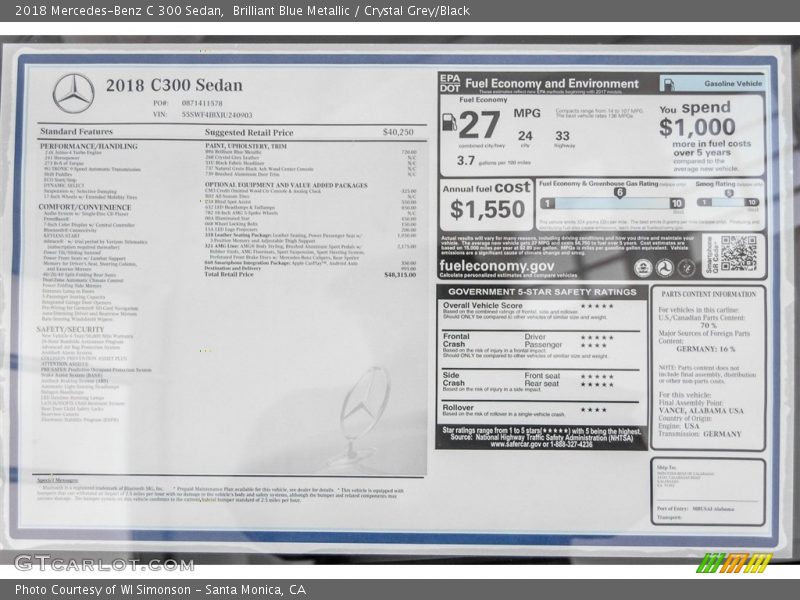Click the Smog Rating scale bar
Screen dimensions: 800x600
pyautogui.click(x=728, y=203)
